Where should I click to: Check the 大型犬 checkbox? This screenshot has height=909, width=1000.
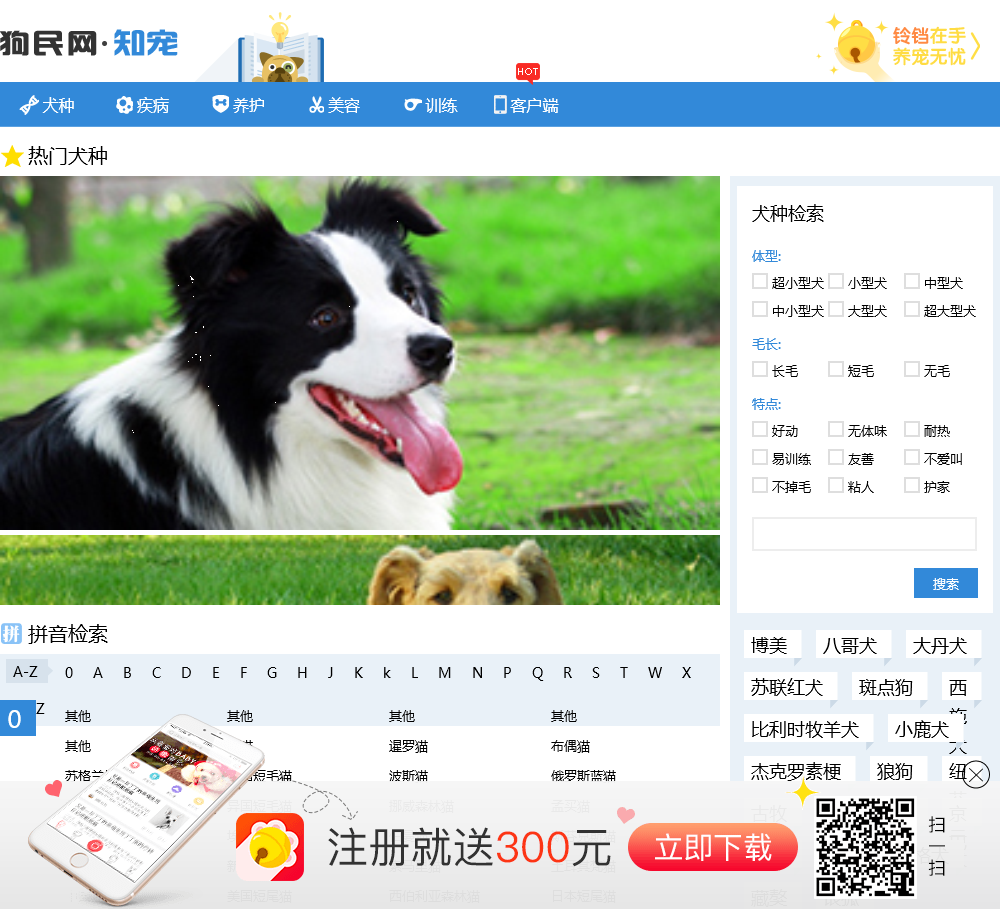click(x=835, y=309)
